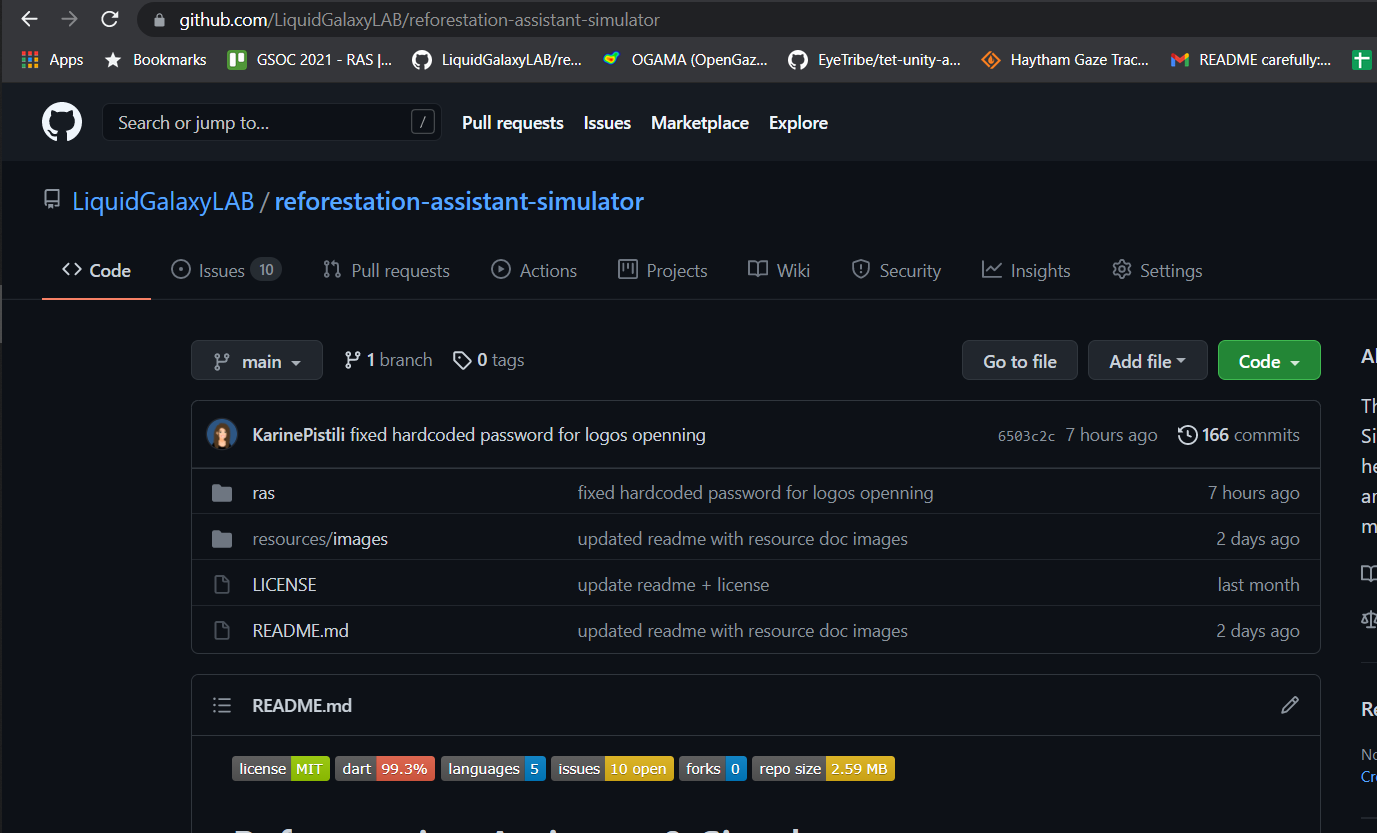Click the Go to file button
1377x833 pixels.
coord(1019,360)
